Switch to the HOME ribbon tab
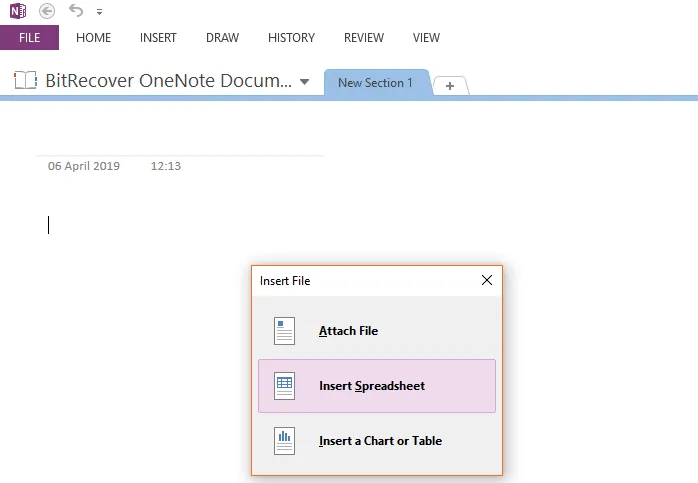Viewport: 698px width, 483px height. pyautogui.click(x=93, y=38)
